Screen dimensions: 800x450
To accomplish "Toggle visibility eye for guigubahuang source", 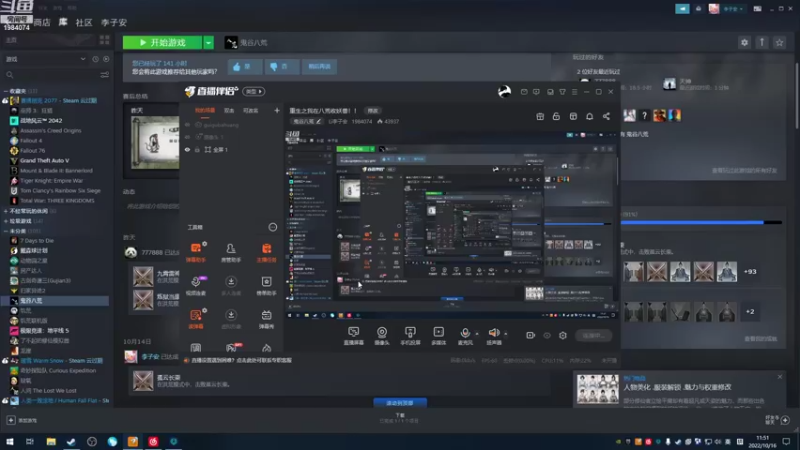I will (187, 125).
